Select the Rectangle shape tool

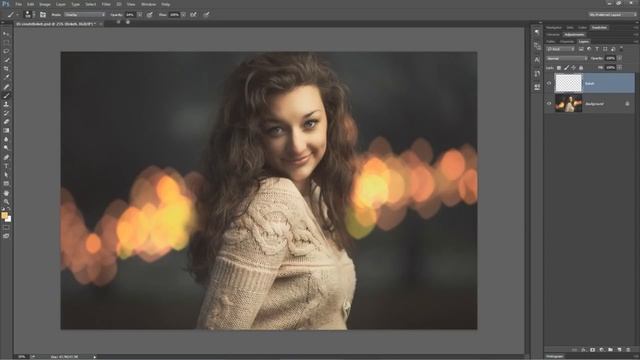6,184
